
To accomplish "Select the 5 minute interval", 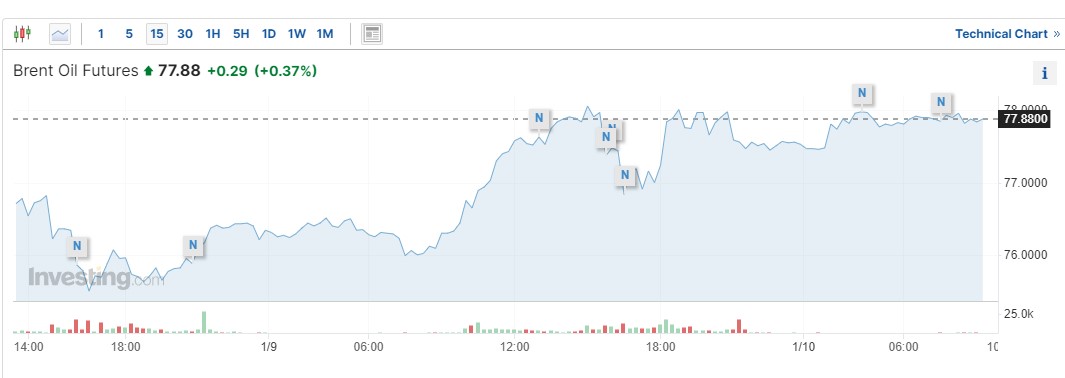I will point(129,33).
